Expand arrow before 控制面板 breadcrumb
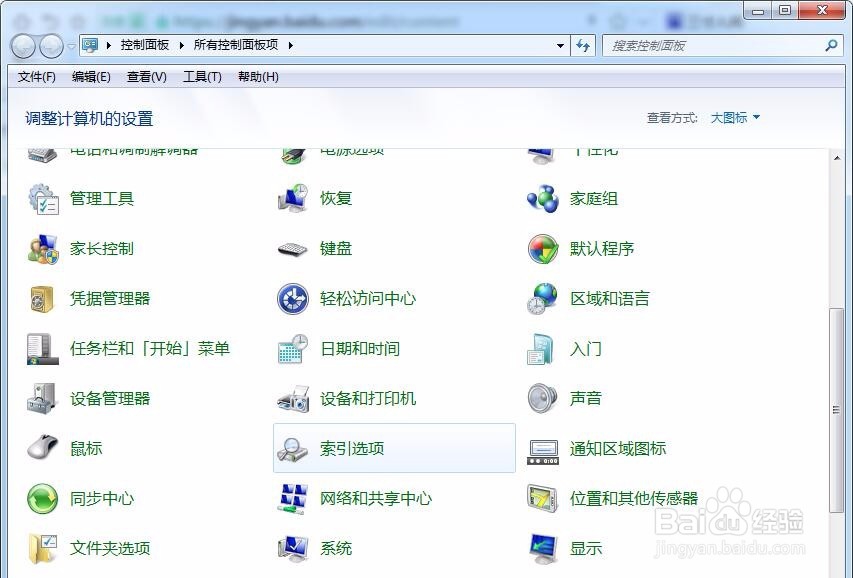 pos(109,45)
